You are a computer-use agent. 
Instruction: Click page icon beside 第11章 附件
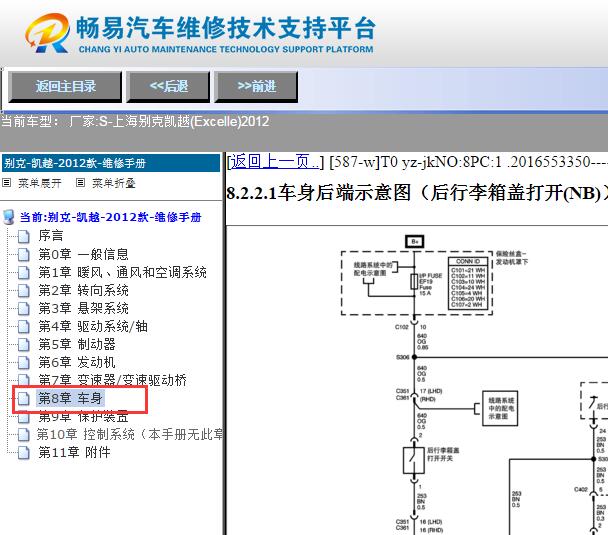24,452
